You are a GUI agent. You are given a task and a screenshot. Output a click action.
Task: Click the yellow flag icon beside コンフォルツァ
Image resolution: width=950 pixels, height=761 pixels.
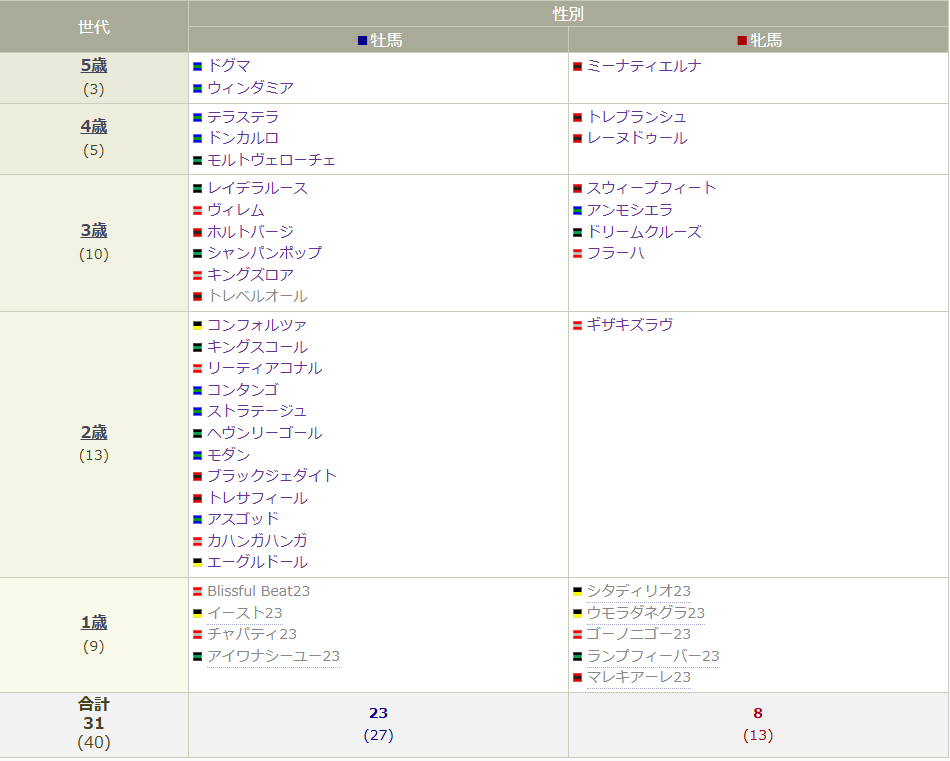click(x=197, y=325)
